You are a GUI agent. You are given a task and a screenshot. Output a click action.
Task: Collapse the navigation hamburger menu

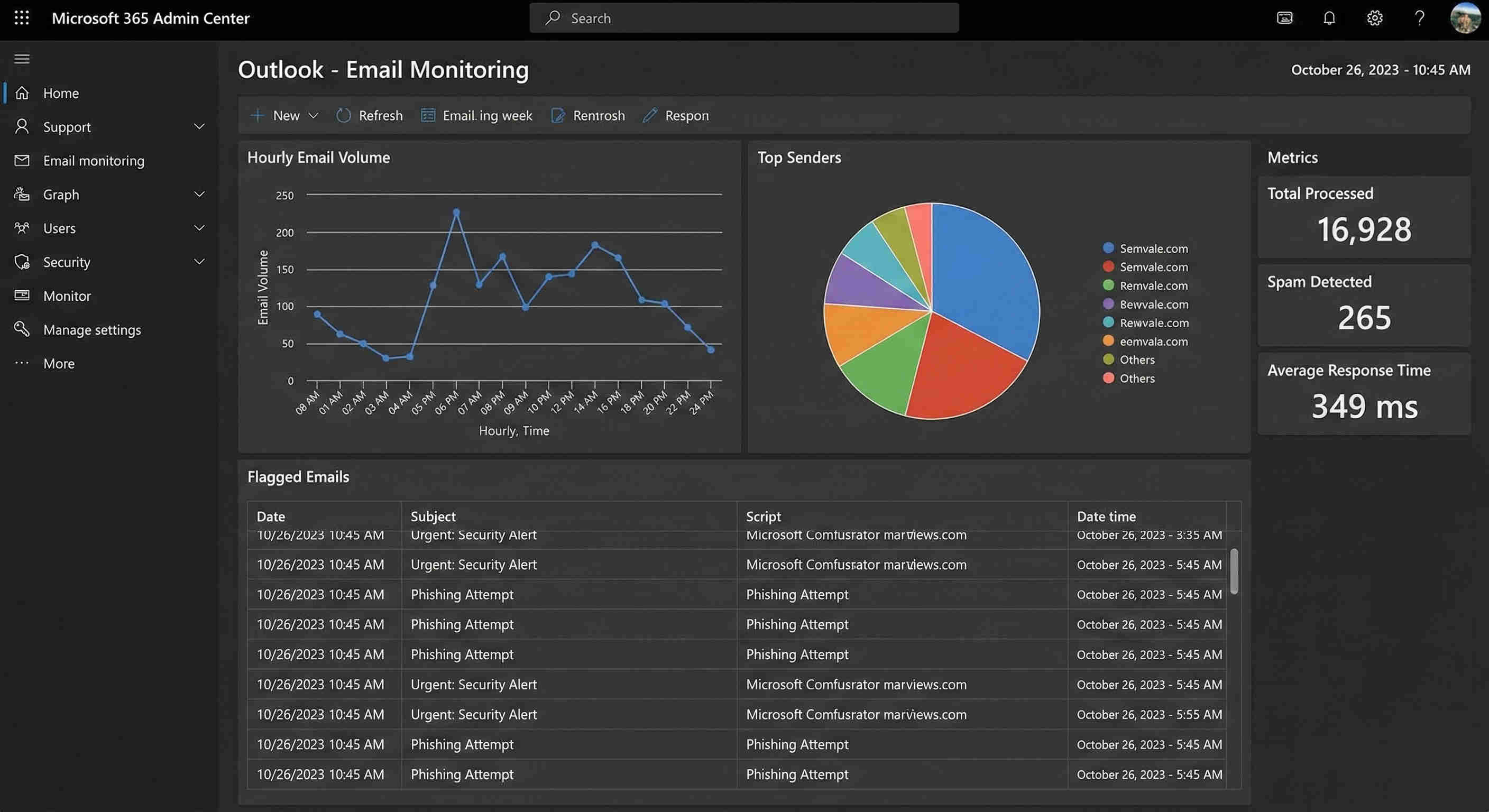click(x=22, y=59)
